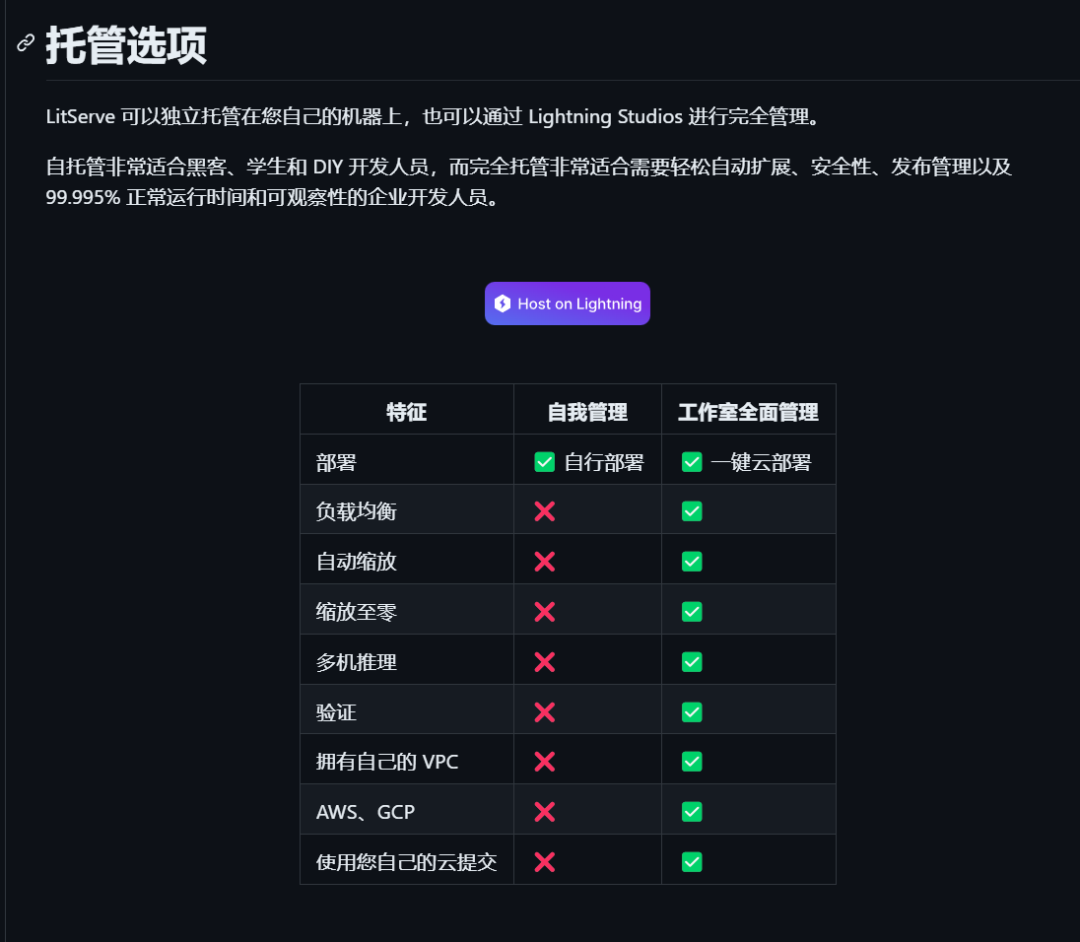The image size is (1080, 942).
Task: Click the green check in the 负载均衡 row
Action: (692, 511)
